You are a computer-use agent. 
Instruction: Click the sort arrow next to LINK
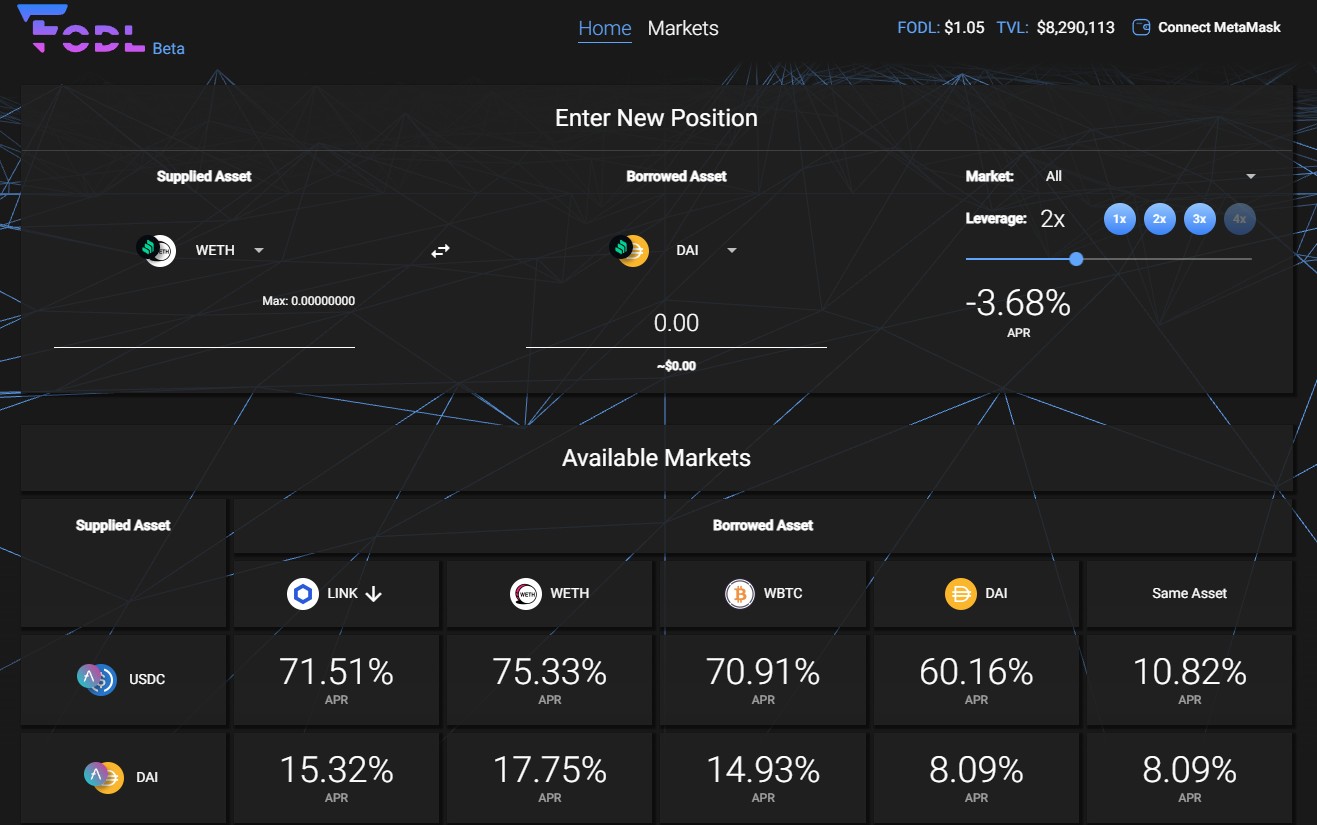374,593
